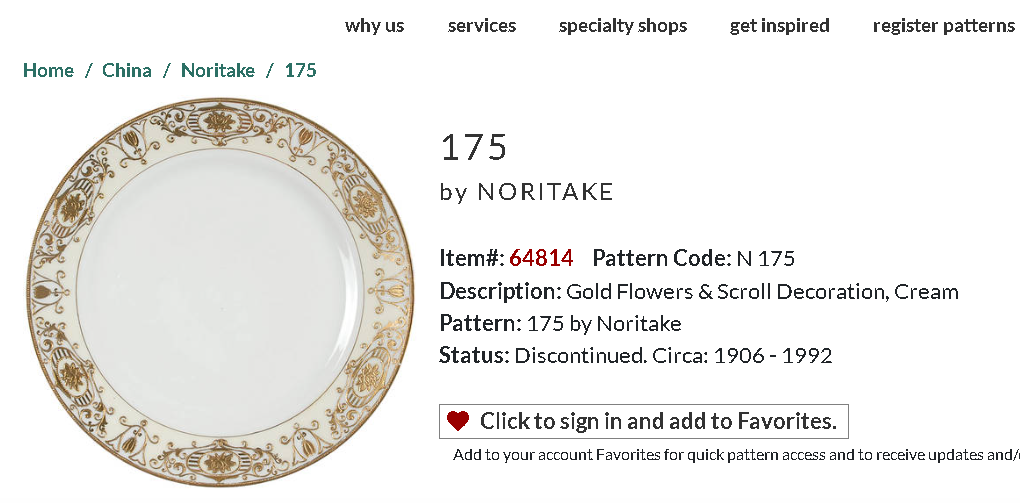Click the red heart favorites icon
The width and height of the screenshot is (1020, 503).
tap(458, 421)
